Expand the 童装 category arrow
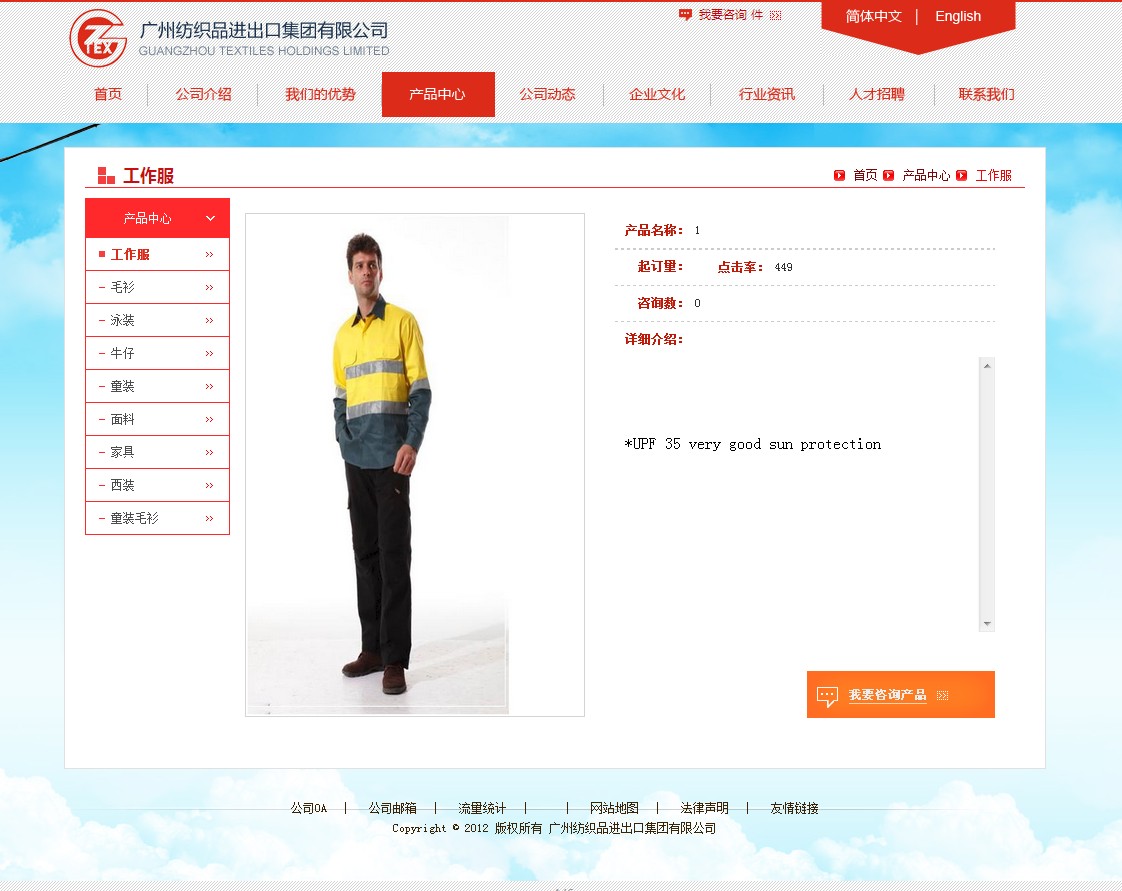Screen dimensions: 1122x891 [x=209, y=387]
